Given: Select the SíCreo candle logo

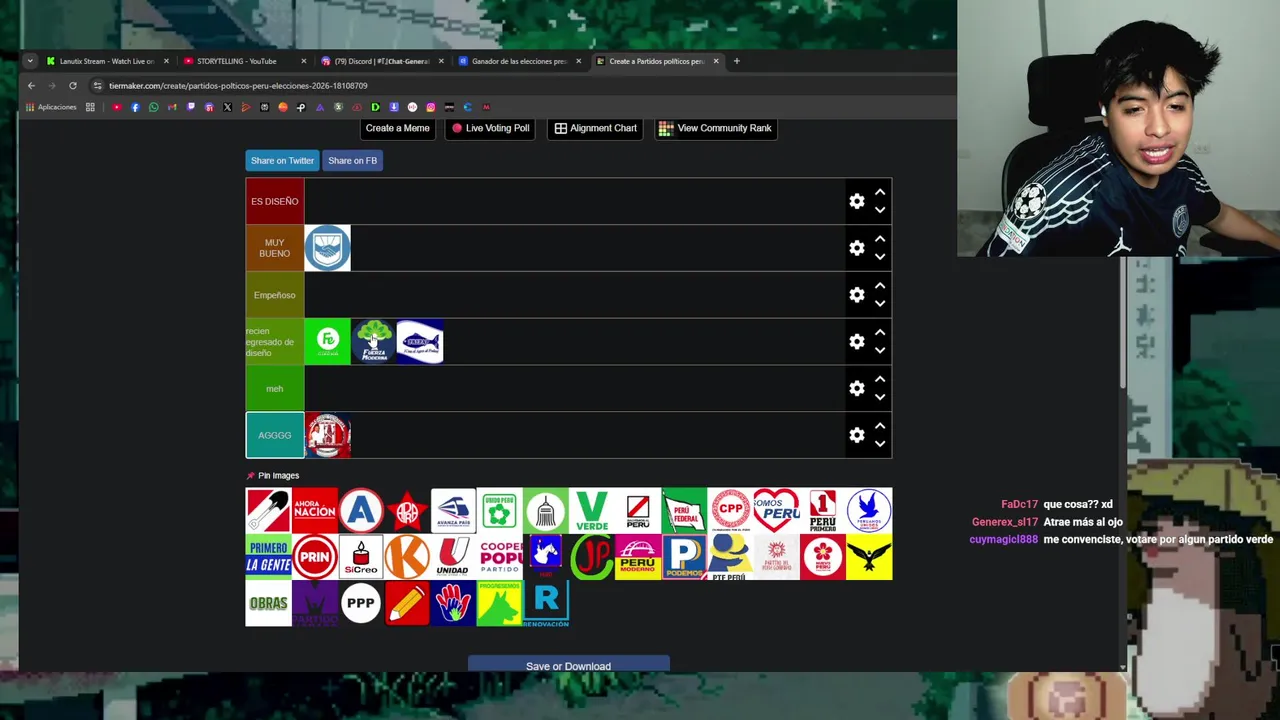Looking at the screenshot, I should click(360, 557).
